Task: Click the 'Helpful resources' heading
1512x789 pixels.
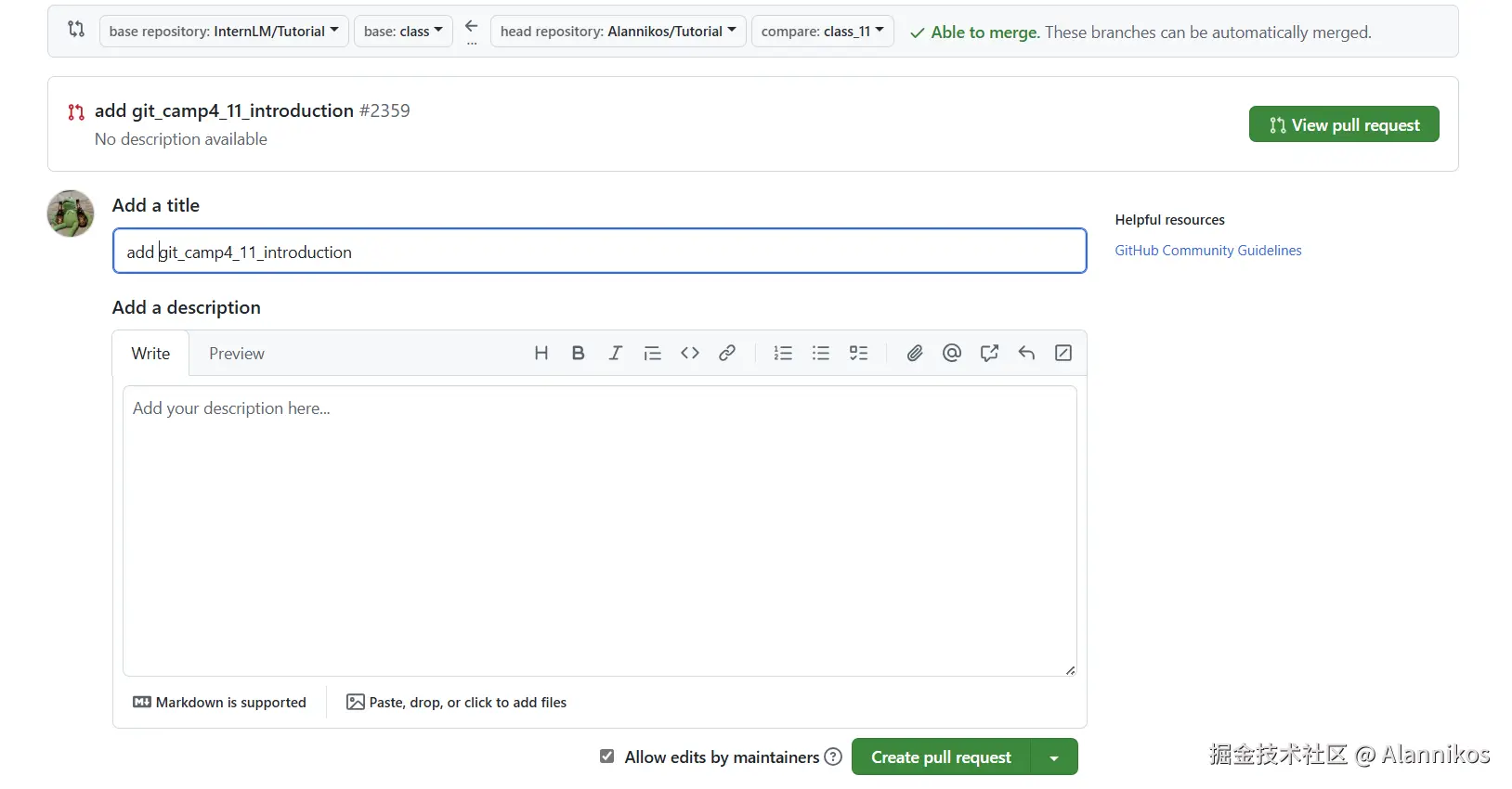Action: pos(1169,220)
